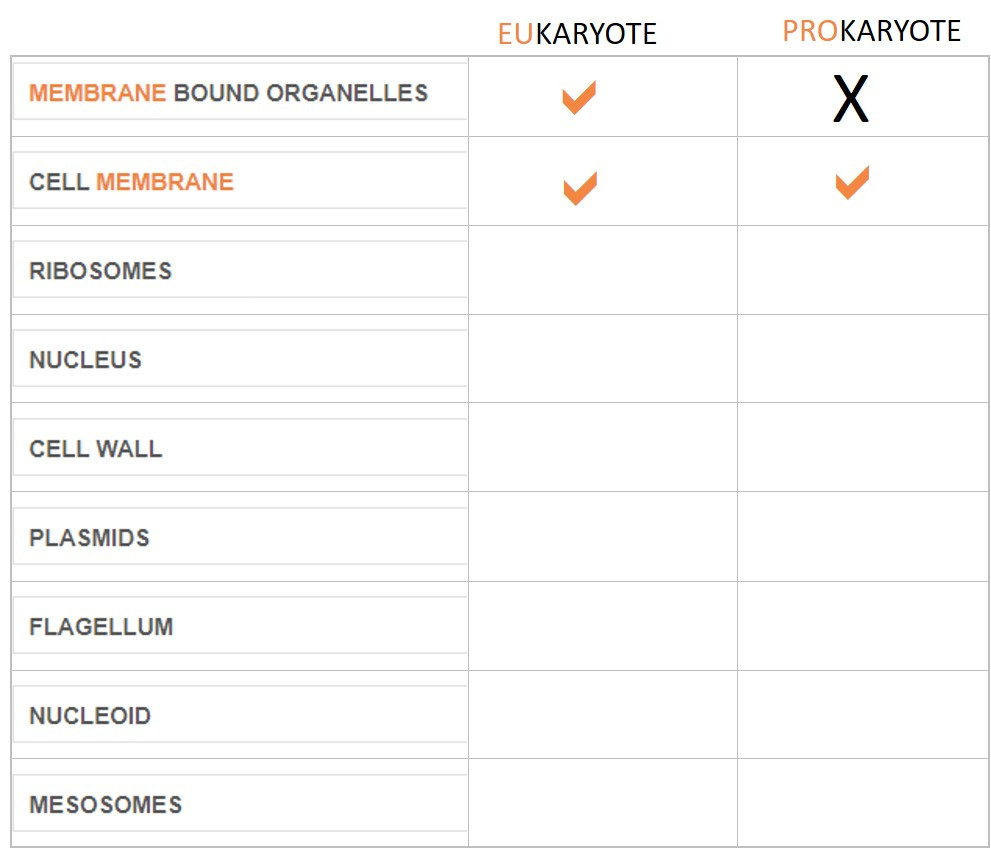
Task: Check the empty Eukaryote cell for Cell Wall
Action: click(x=602, y=447)
